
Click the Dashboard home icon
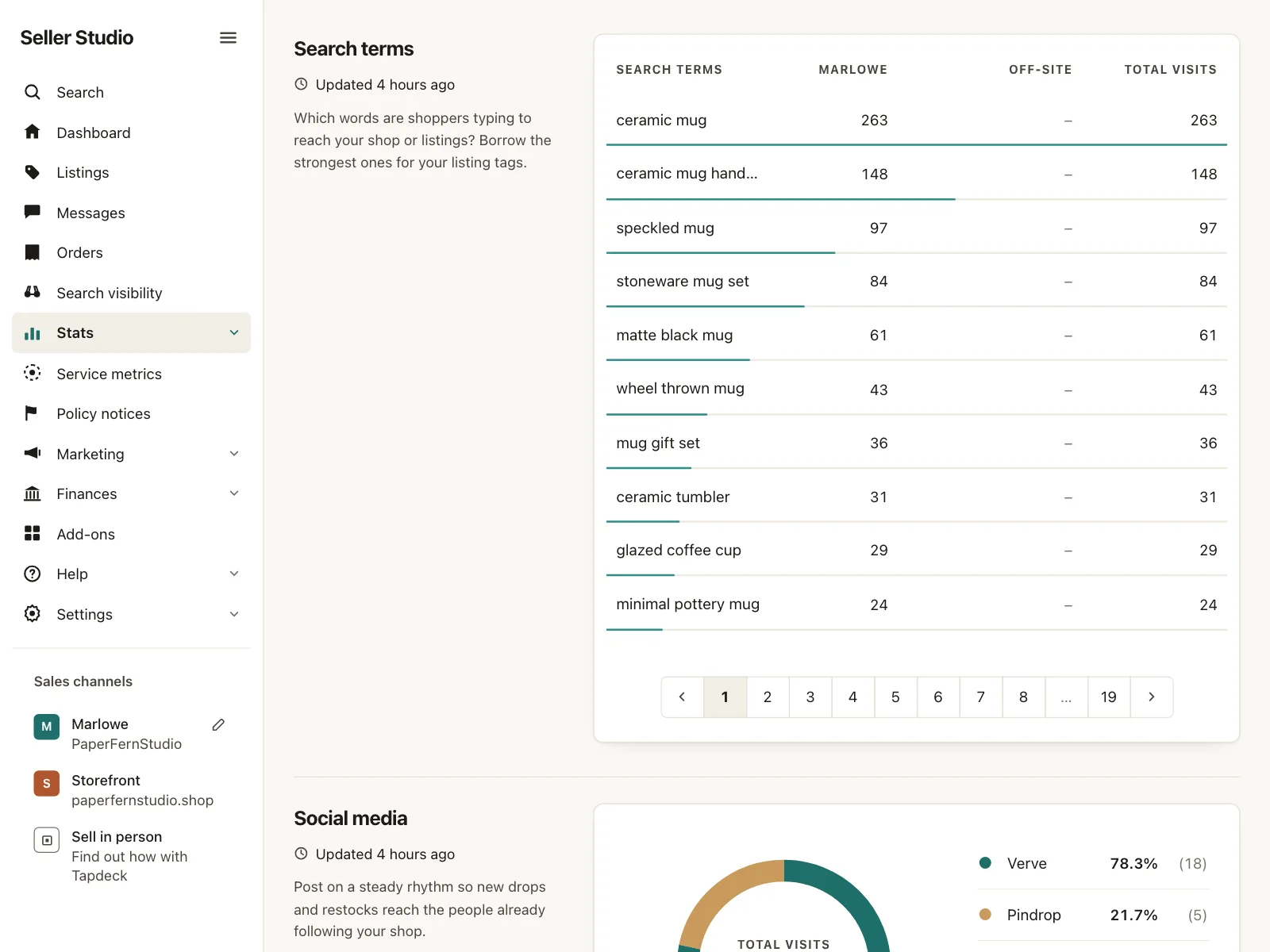tap(33, 132)
